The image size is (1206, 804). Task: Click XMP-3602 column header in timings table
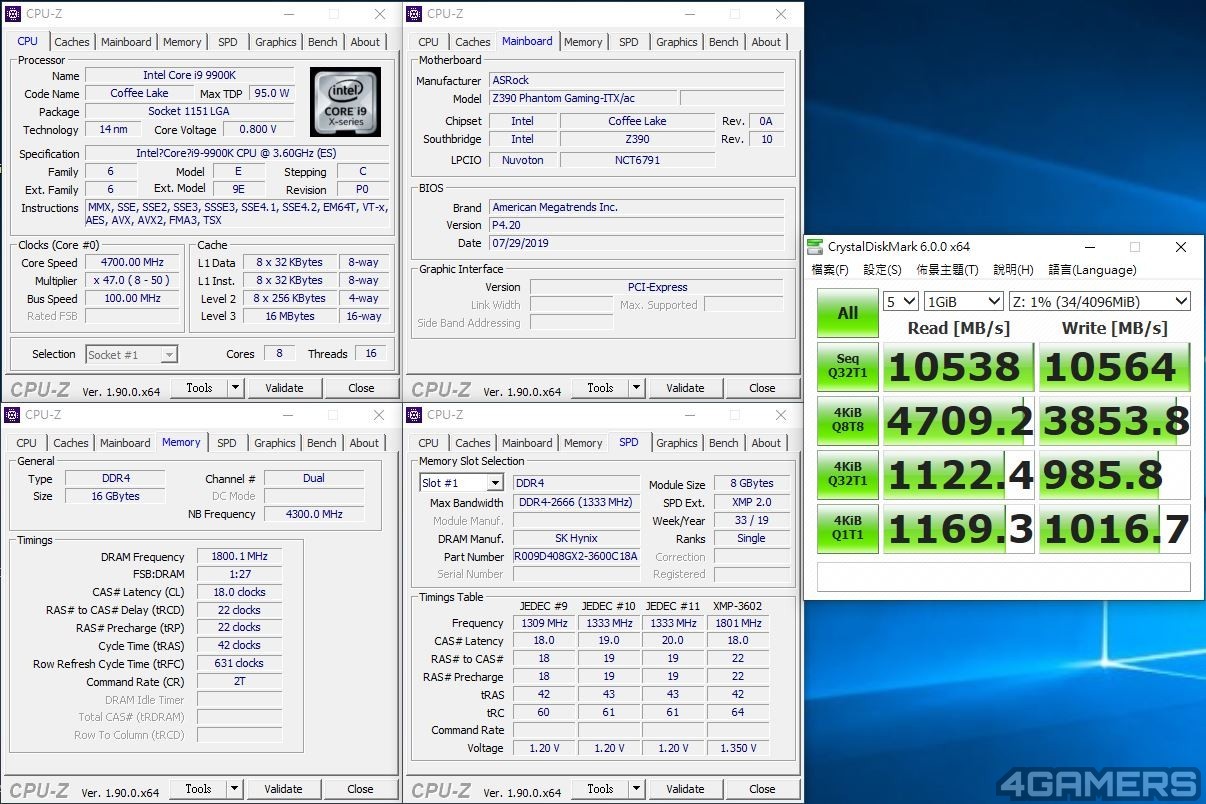(738, 605)
